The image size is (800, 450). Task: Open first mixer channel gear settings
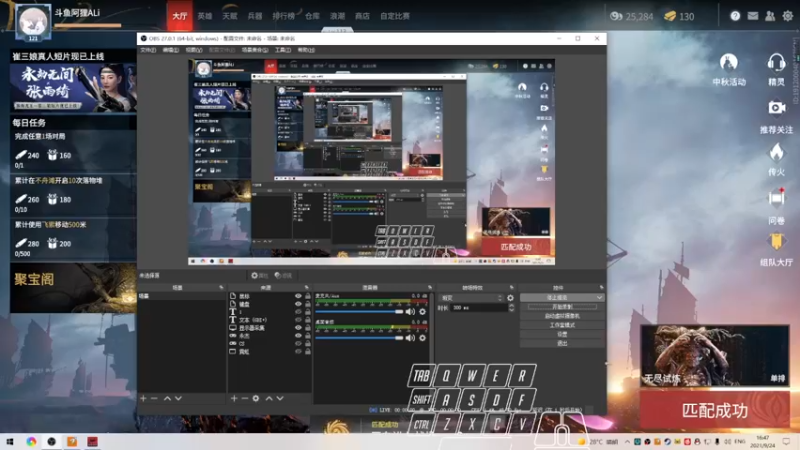coord(422,311)
